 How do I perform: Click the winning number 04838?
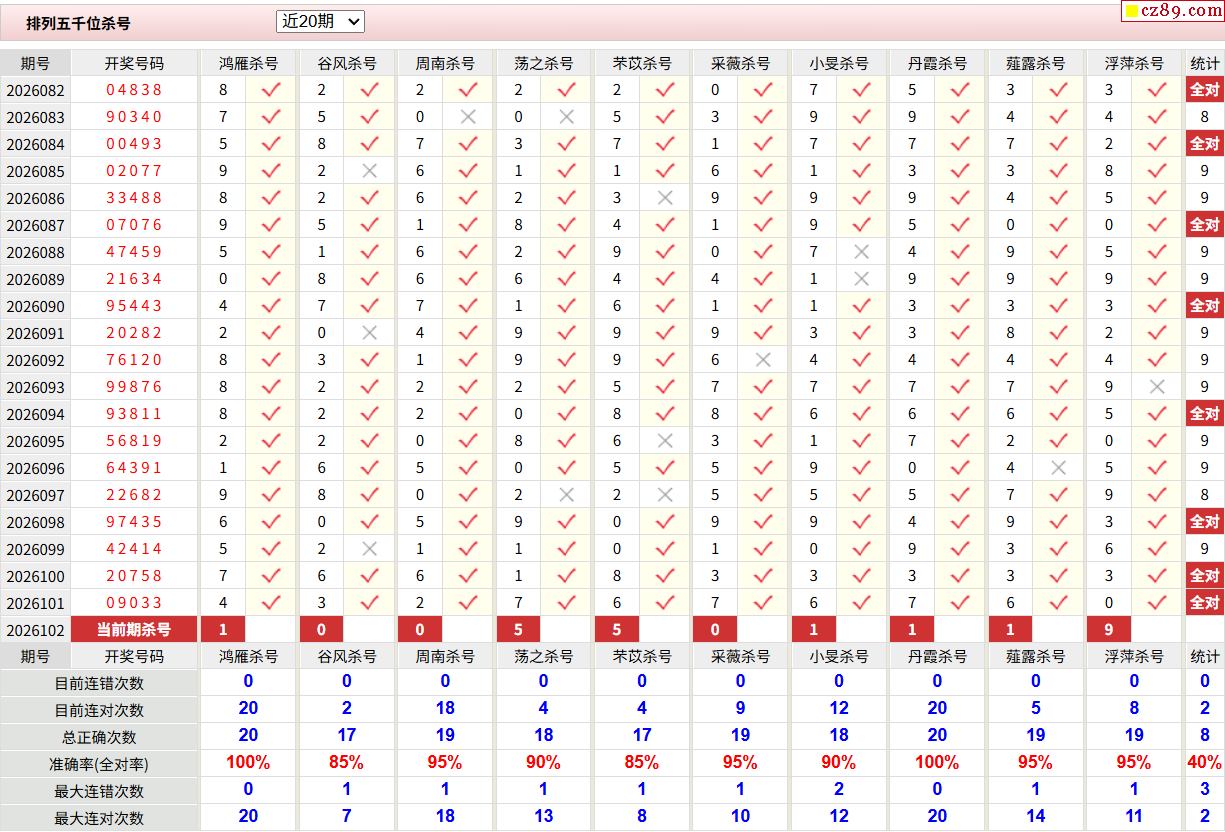[x=134, y=90]
